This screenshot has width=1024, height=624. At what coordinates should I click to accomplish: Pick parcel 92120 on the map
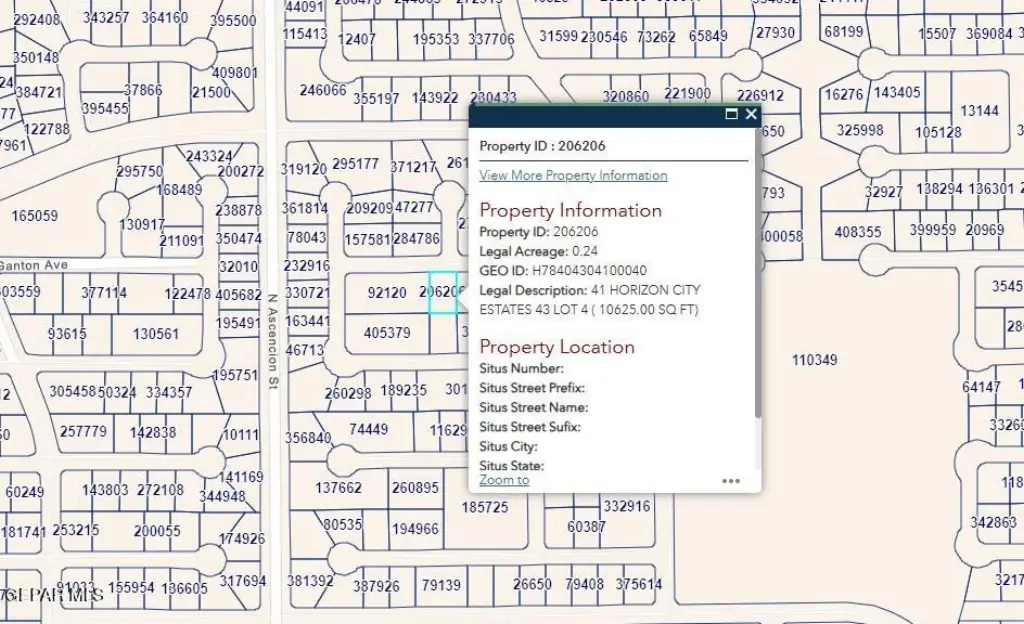point(387,293)
